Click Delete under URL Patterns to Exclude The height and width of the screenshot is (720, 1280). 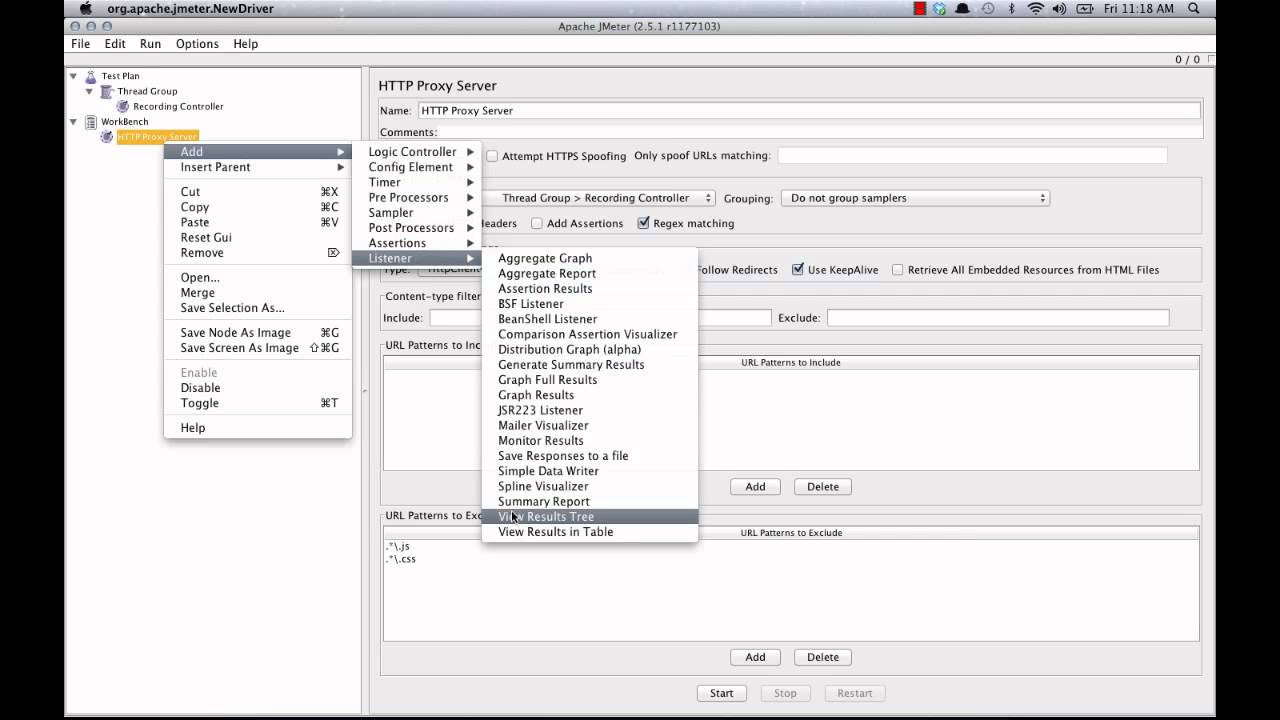coord(823,657)
